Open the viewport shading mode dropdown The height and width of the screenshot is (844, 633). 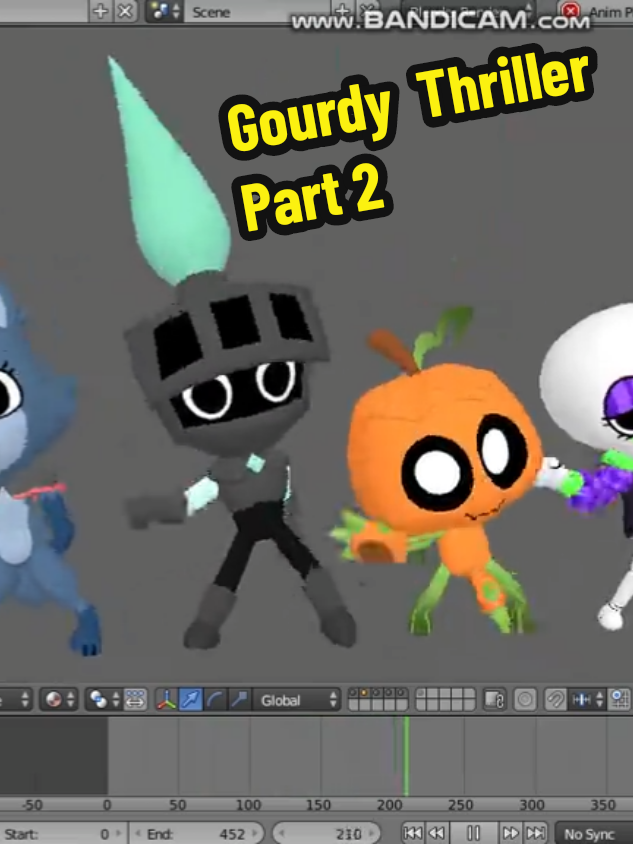(60, 700)
